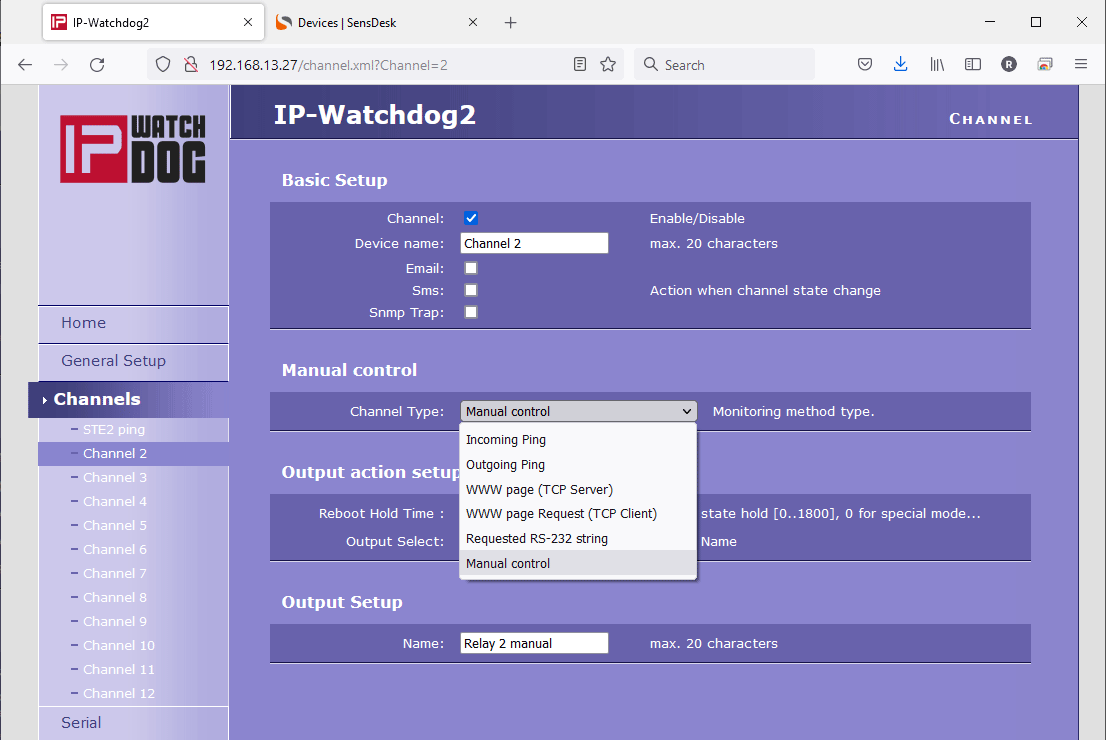
Task: Open General Setup in sidebar
Action: [x=113, y=361]
